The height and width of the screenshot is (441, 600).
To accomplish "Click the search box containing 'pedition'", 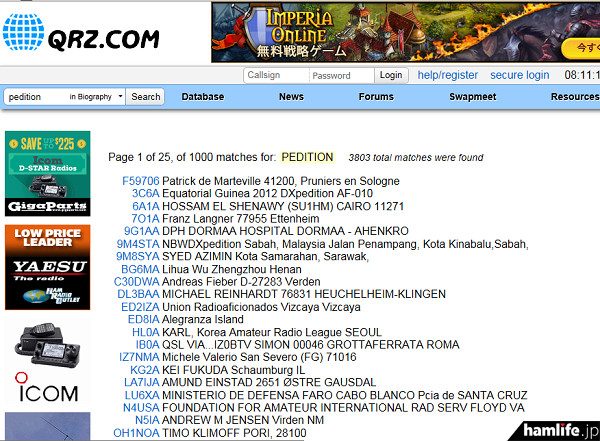I will (35, 97).
